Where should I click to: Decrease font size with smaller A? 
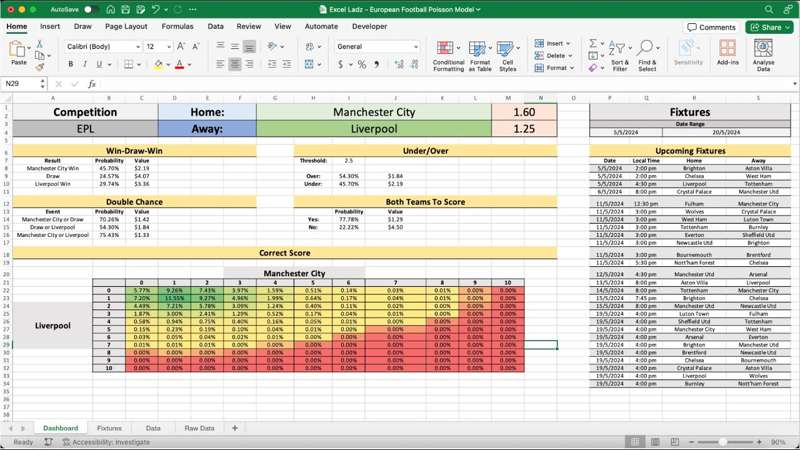tap(196, 46)
